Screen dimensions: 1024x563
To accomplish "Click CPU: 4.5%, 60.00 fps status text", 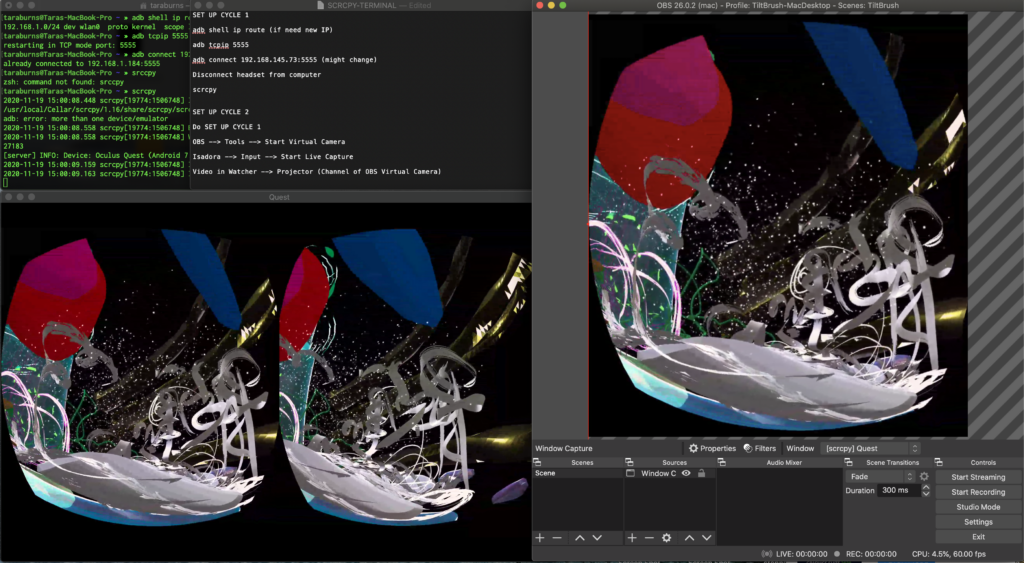I will tap(949, 554).
